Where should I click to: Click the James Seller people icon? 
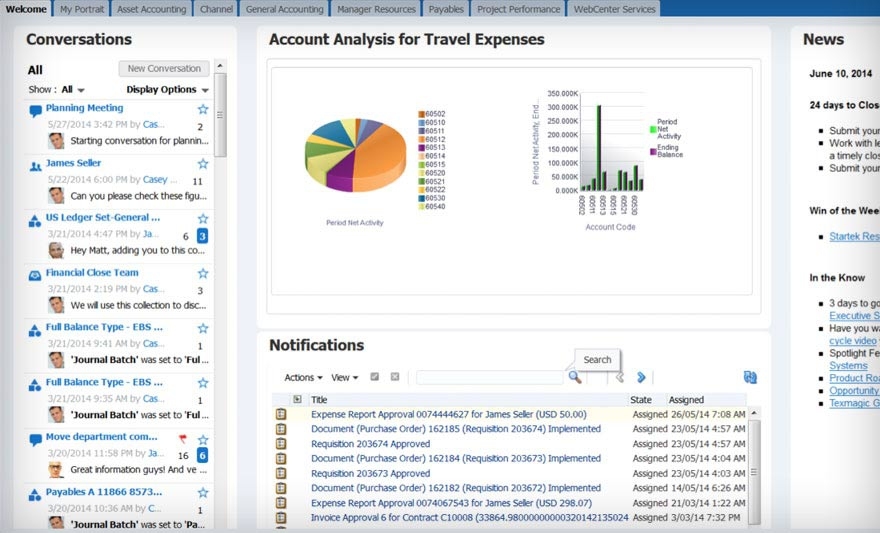[36, 165]
